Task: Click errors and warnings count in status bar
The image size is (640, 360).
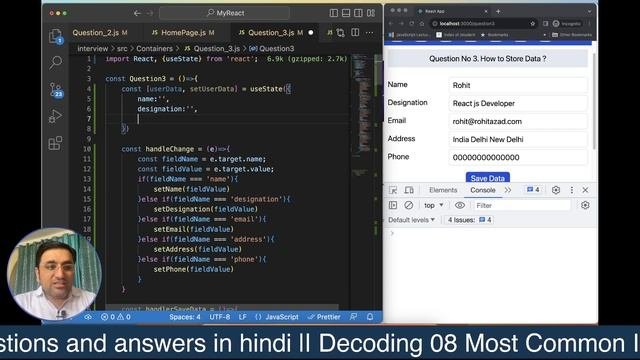Action: tap(116, 317)
